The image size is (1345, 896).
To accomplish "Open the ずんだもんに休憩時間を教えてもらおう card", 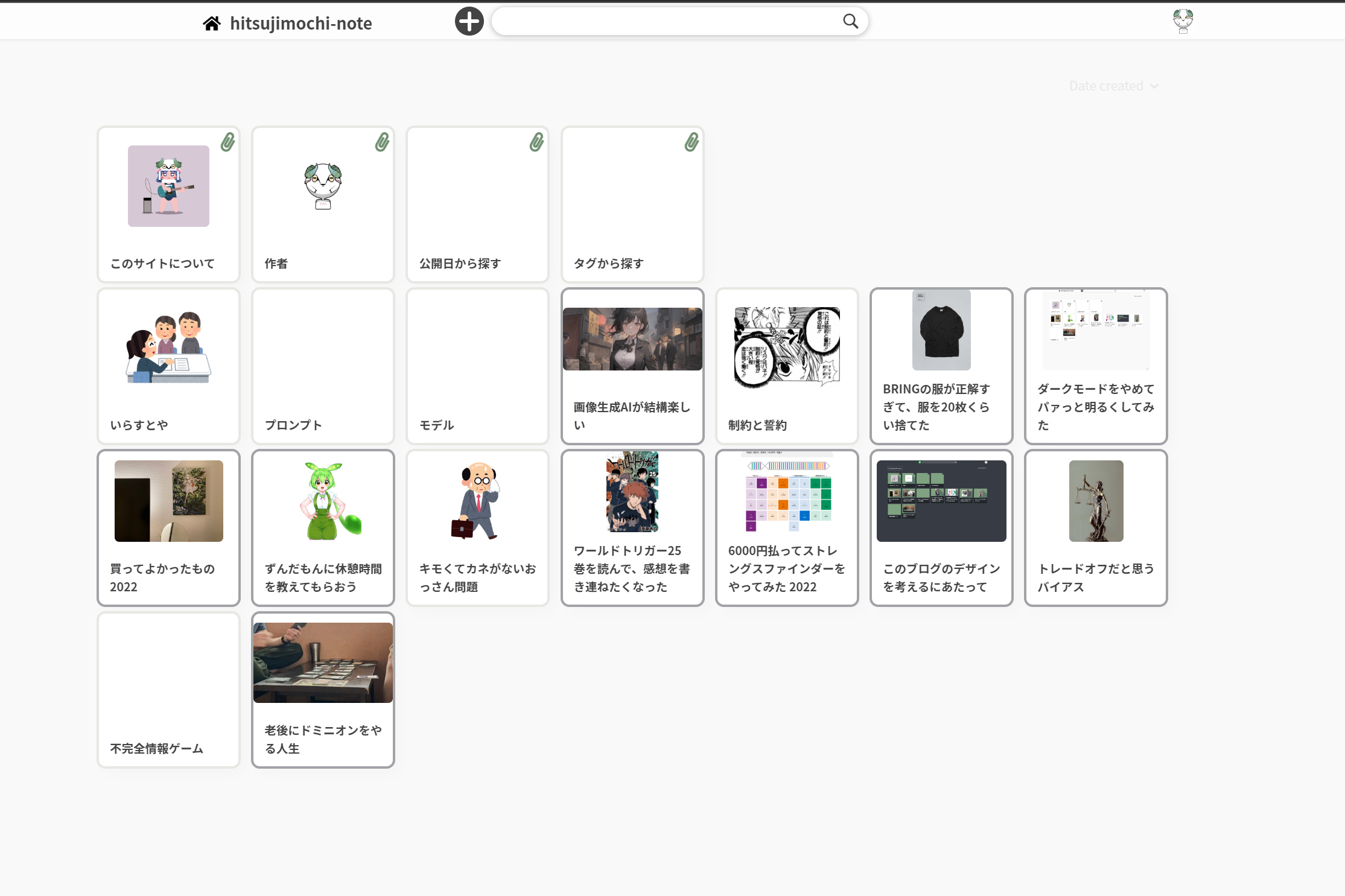I will (x=323, y=528).
